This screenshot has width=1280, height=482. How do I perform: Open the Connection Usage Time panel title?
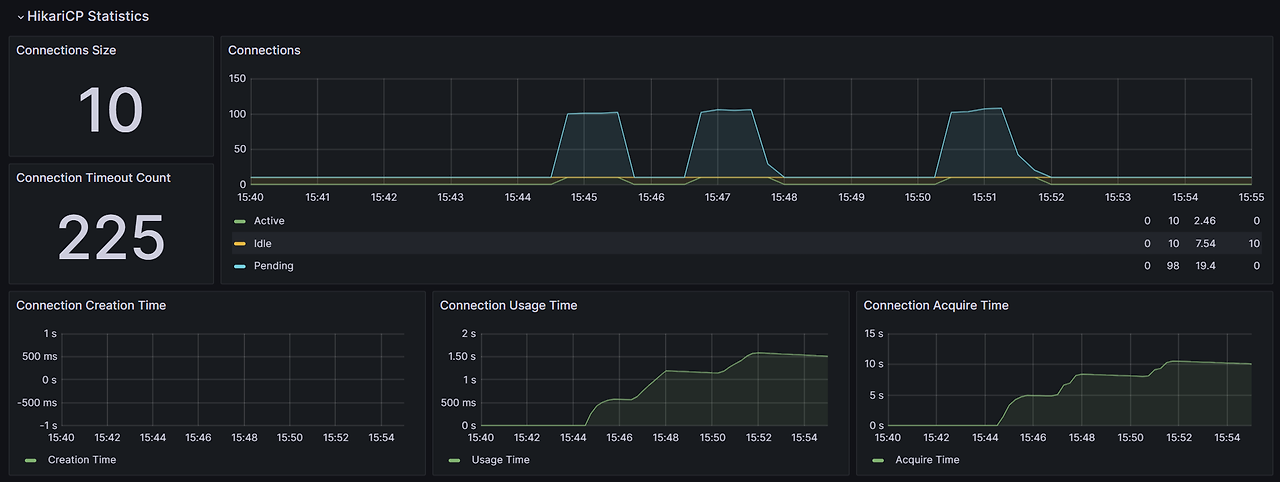coord(508,305)
